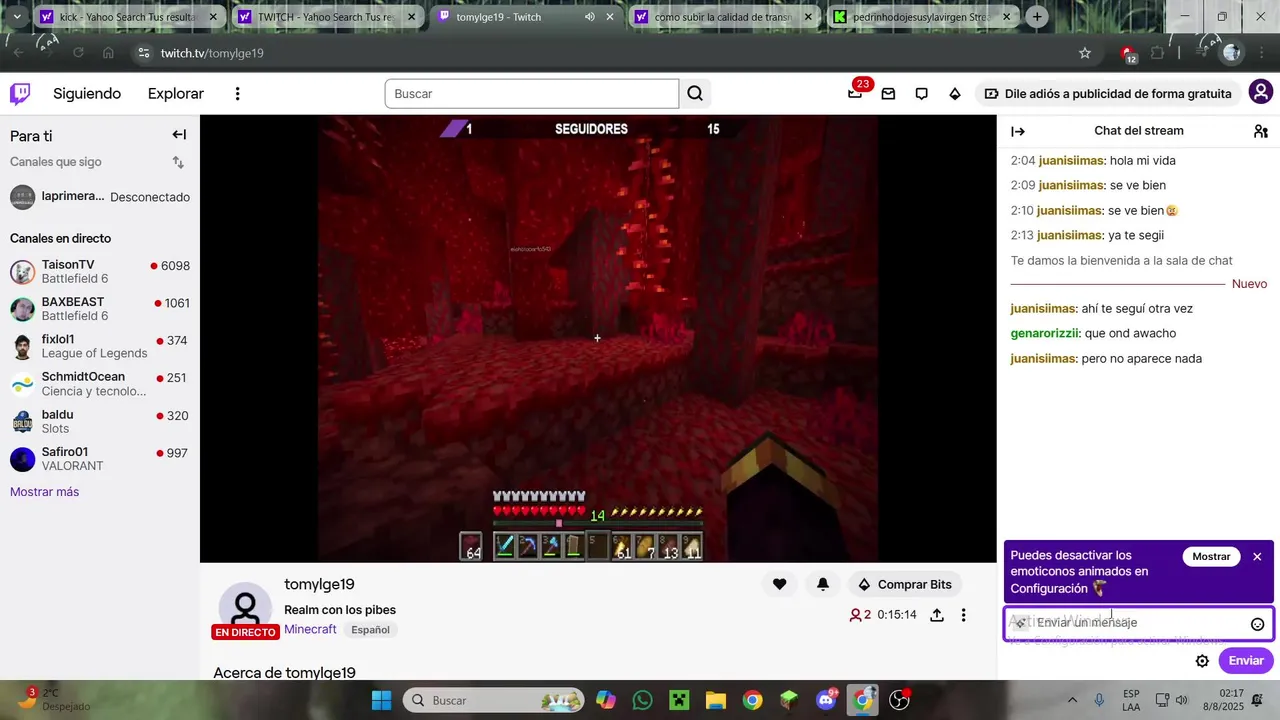Send the chat message with Enviar
1280x720 pixels.
tap(1246, 661)
